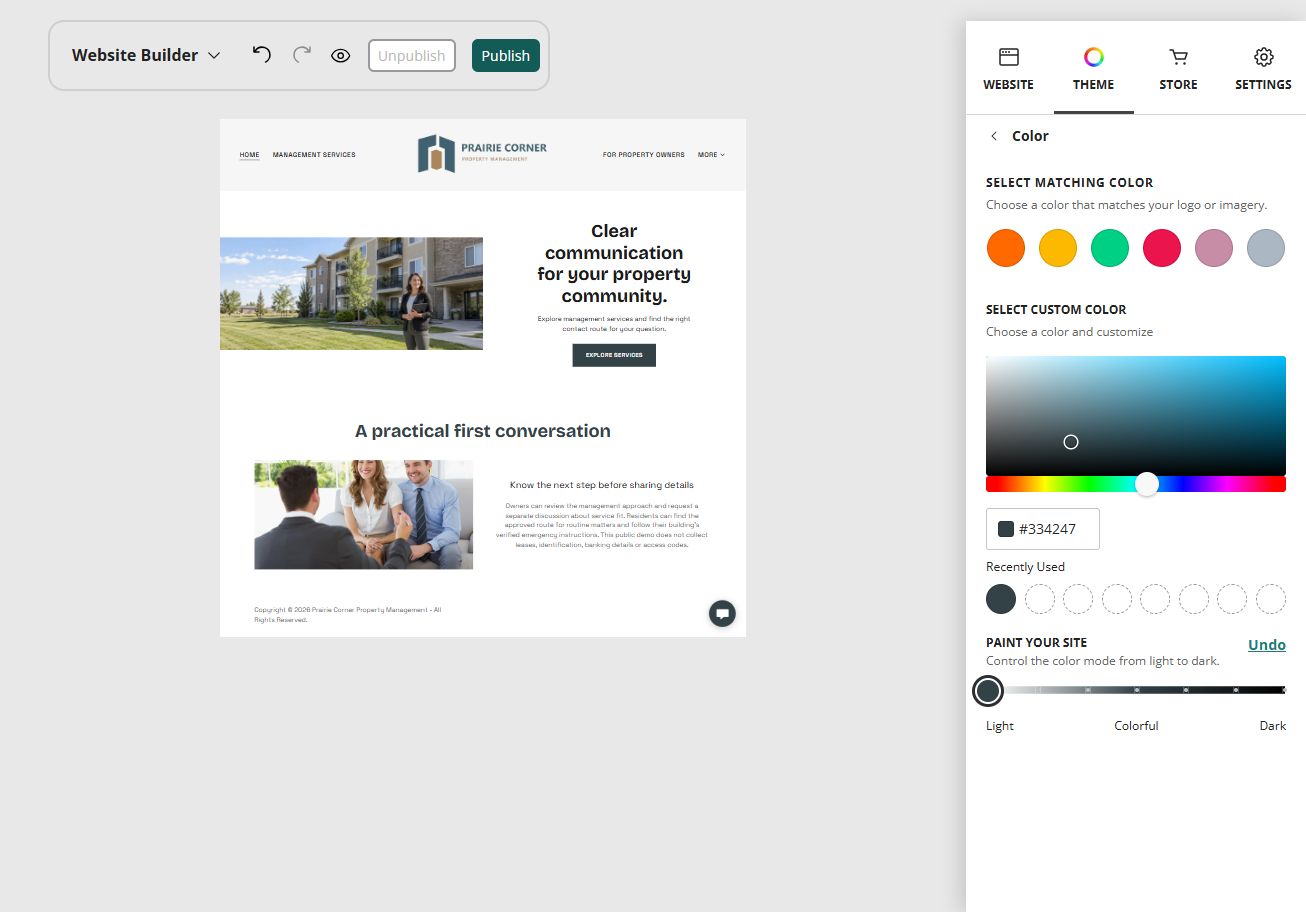This screenshot has height=912, width=1306.
Task: Click the undo arrow icon
Action: pos(262,55)
